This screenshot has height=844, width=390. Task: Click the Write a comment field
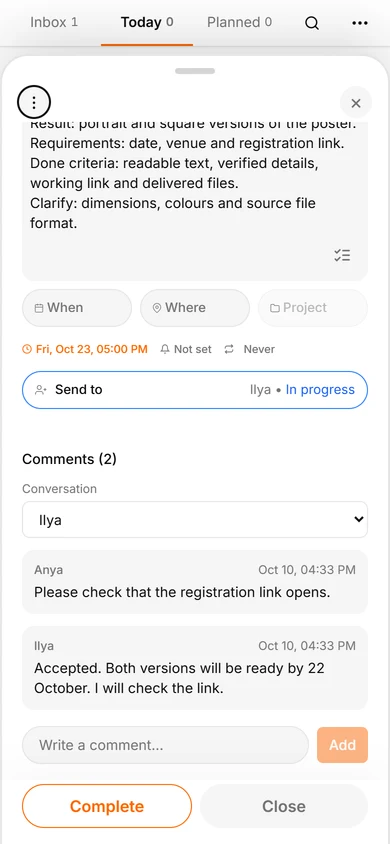point(165,745)
